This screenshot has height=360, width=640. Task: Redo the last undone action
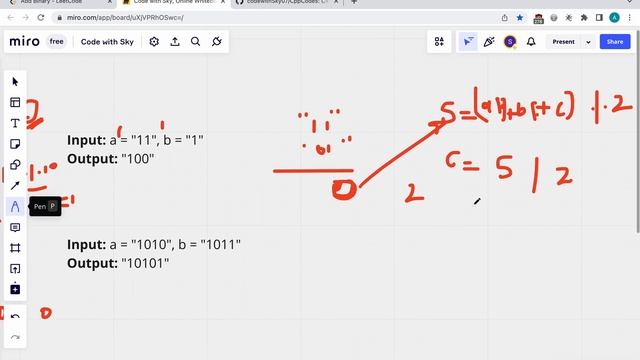pos(15,338)
